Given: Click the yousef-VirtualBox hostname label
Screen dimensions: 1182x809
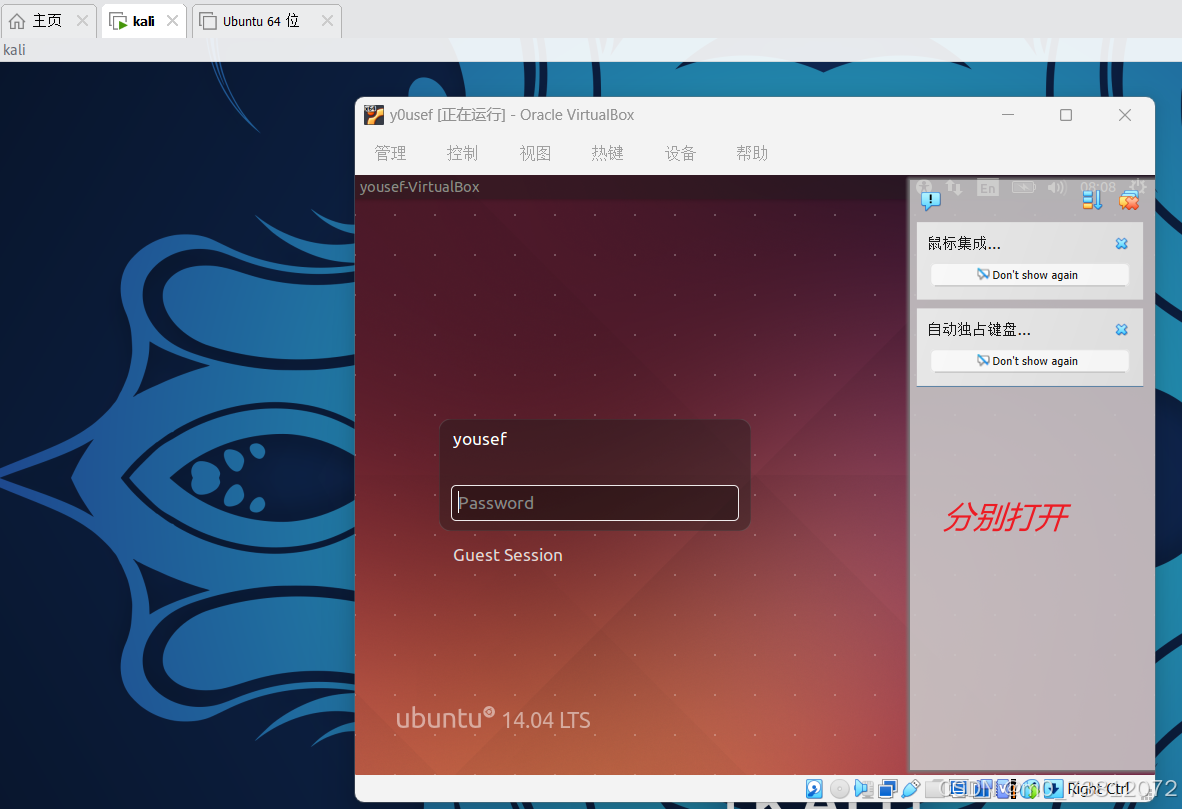Looking at the screenshot, I should [x=419, y=187].
